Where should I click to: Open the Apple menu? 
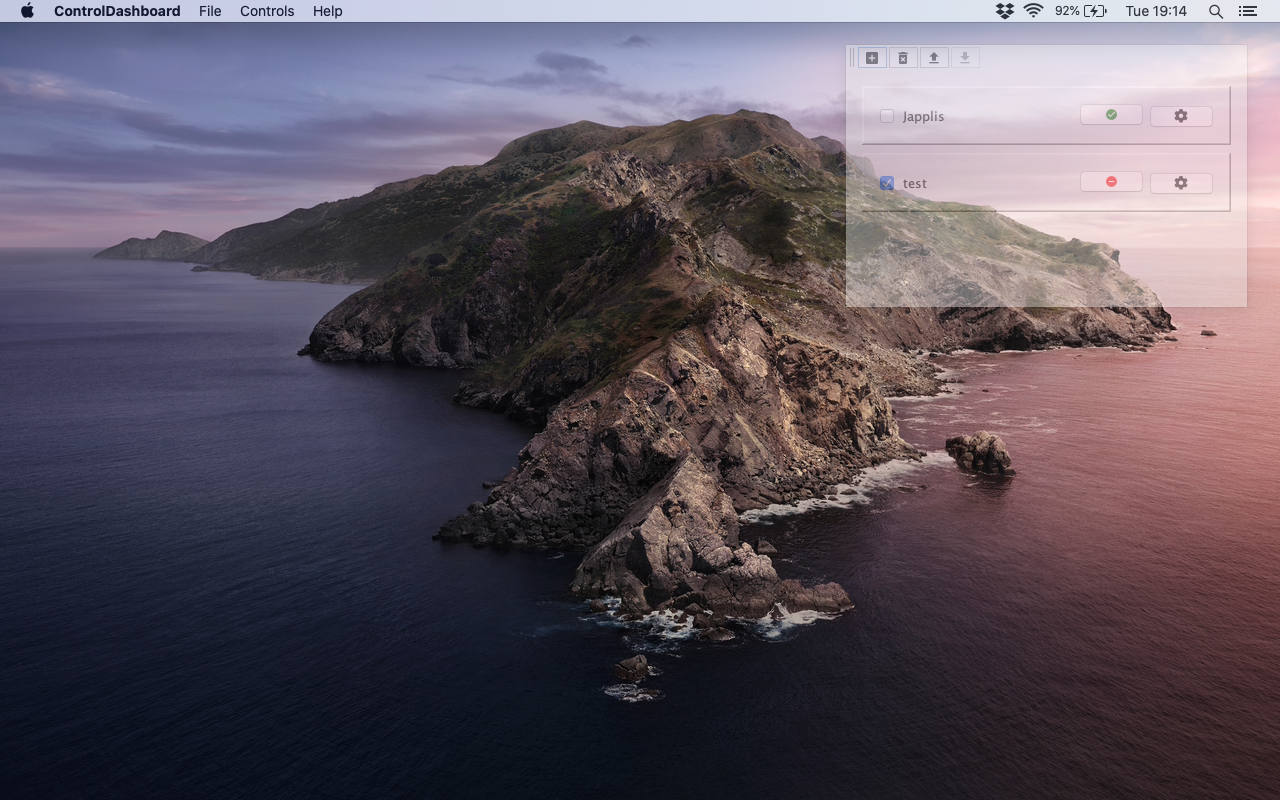click(x=27, y=11)
